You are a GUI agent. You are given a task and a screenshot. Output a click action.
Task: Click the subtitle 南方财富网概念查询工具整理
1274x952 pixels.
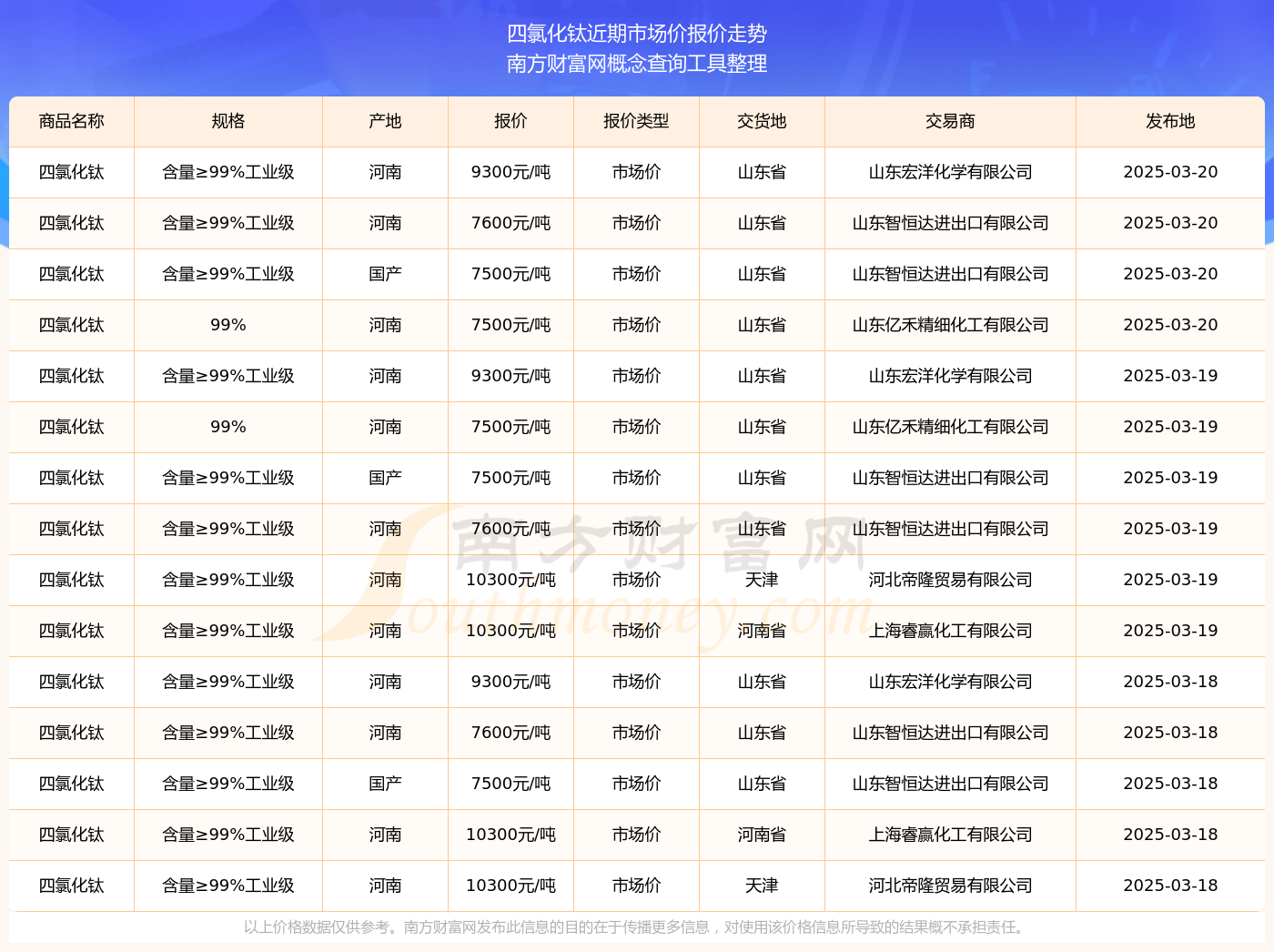click(637, 64)
